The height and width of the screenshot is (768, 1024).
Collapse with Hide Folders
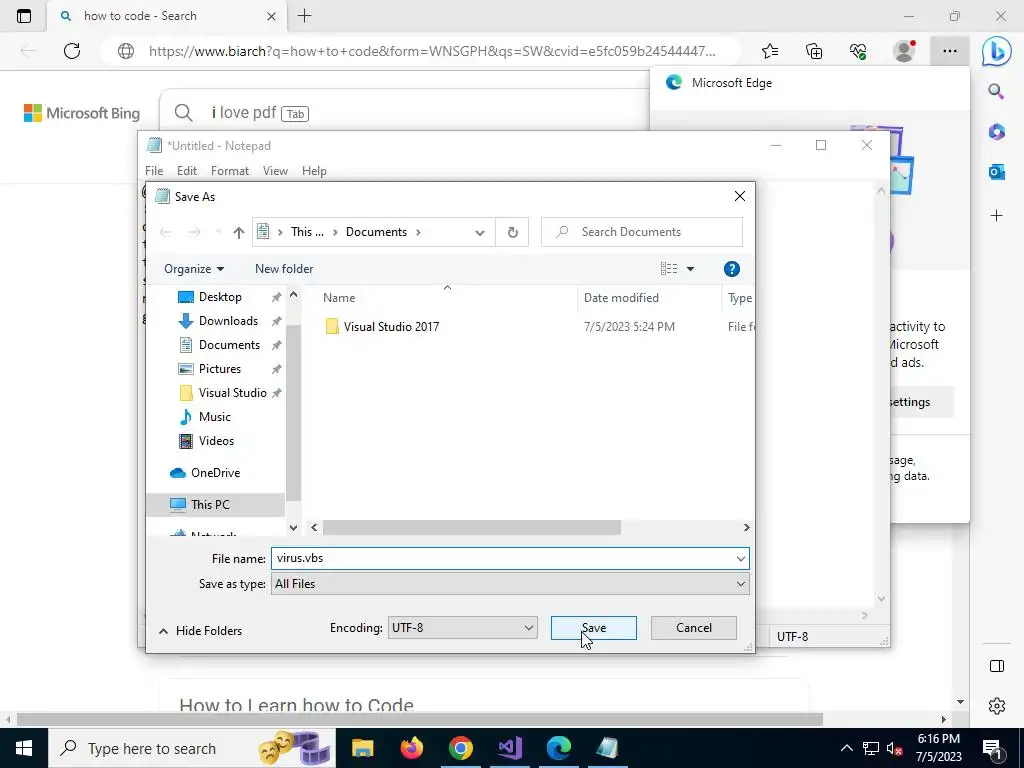[x=200, y=631]
